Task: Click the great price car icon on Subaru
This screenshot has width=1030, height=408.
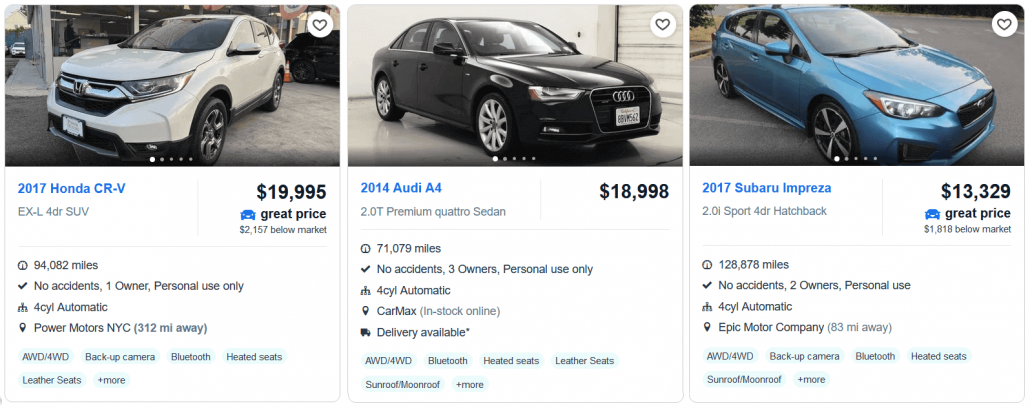Action: 932,214
